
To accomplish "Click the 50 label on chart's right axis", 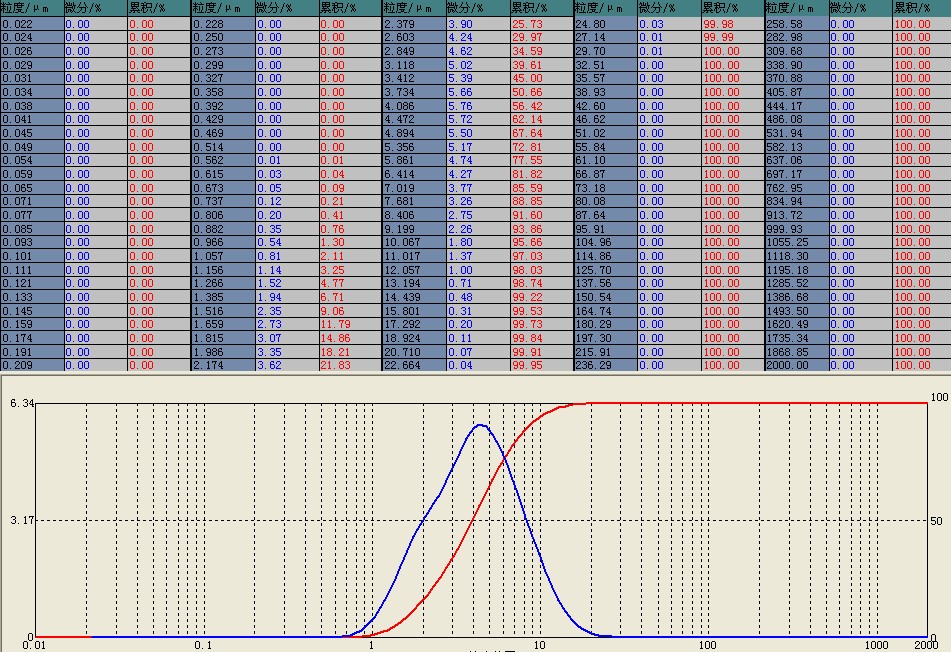I will click(936, 521).
